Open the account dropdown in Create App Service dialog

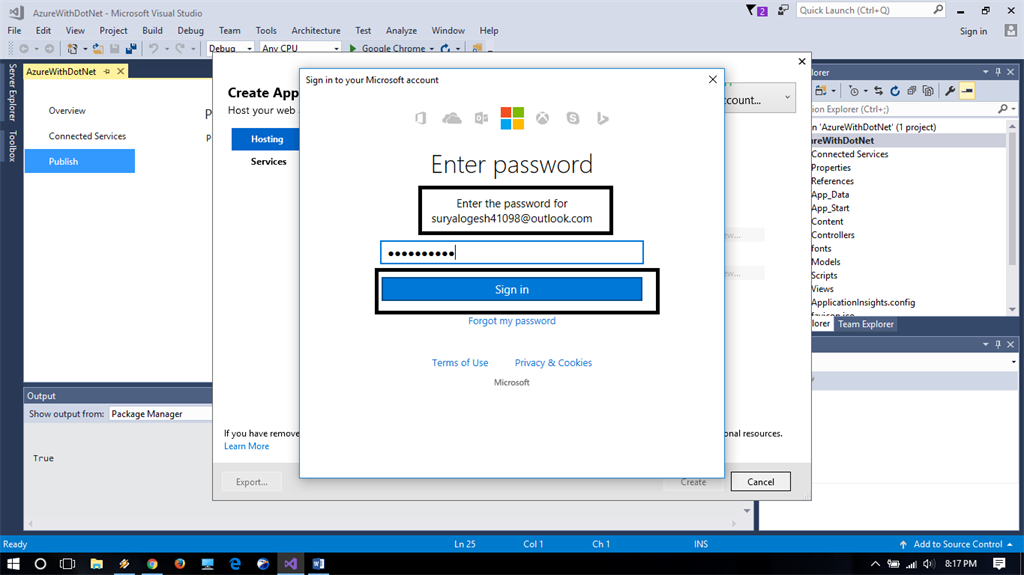(x=787, y=98)
